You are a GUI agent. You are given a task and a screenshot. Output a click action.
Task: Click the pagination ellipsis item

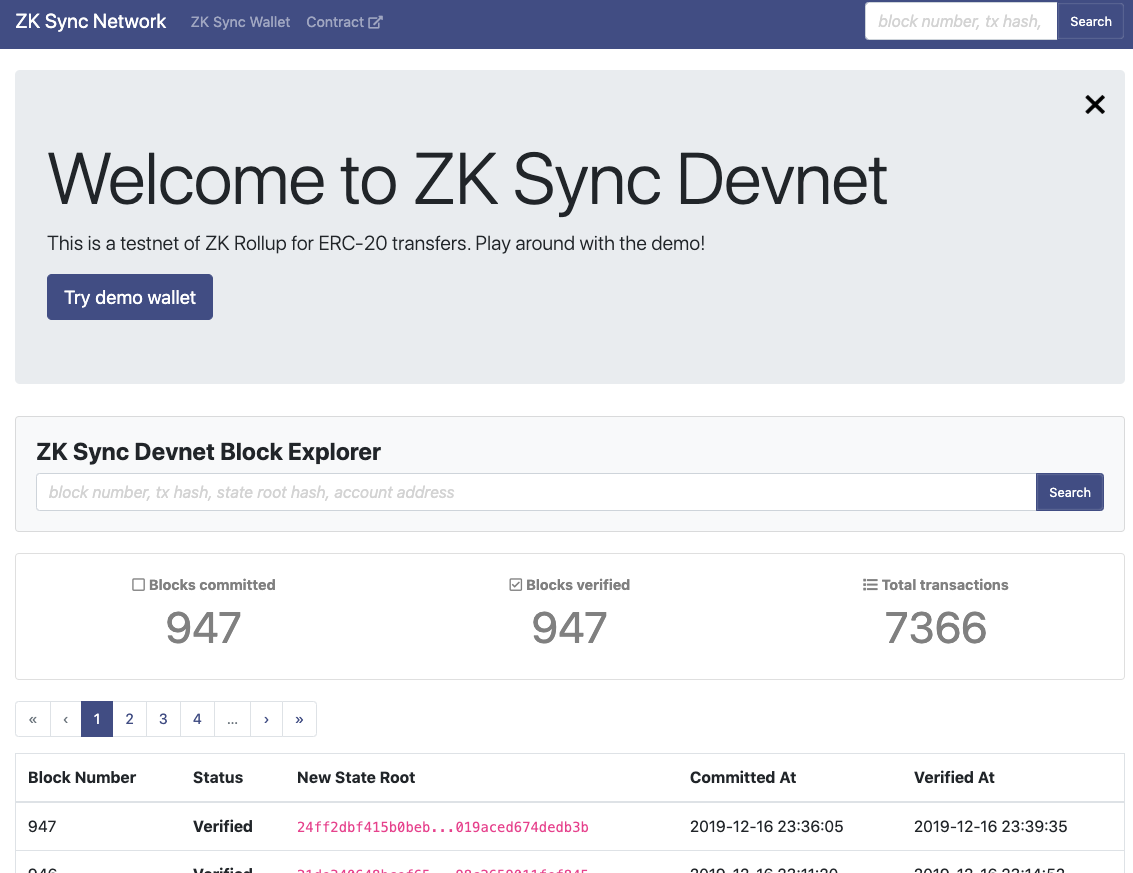tap(232, 719)
